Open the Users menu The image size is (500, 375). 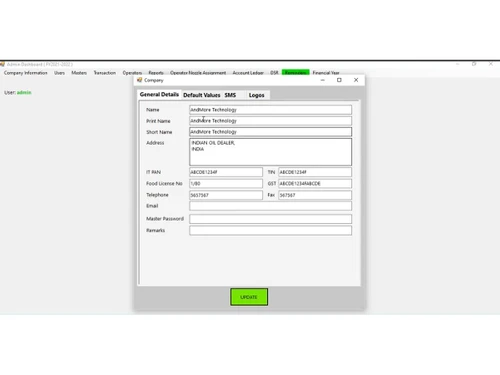59,73
